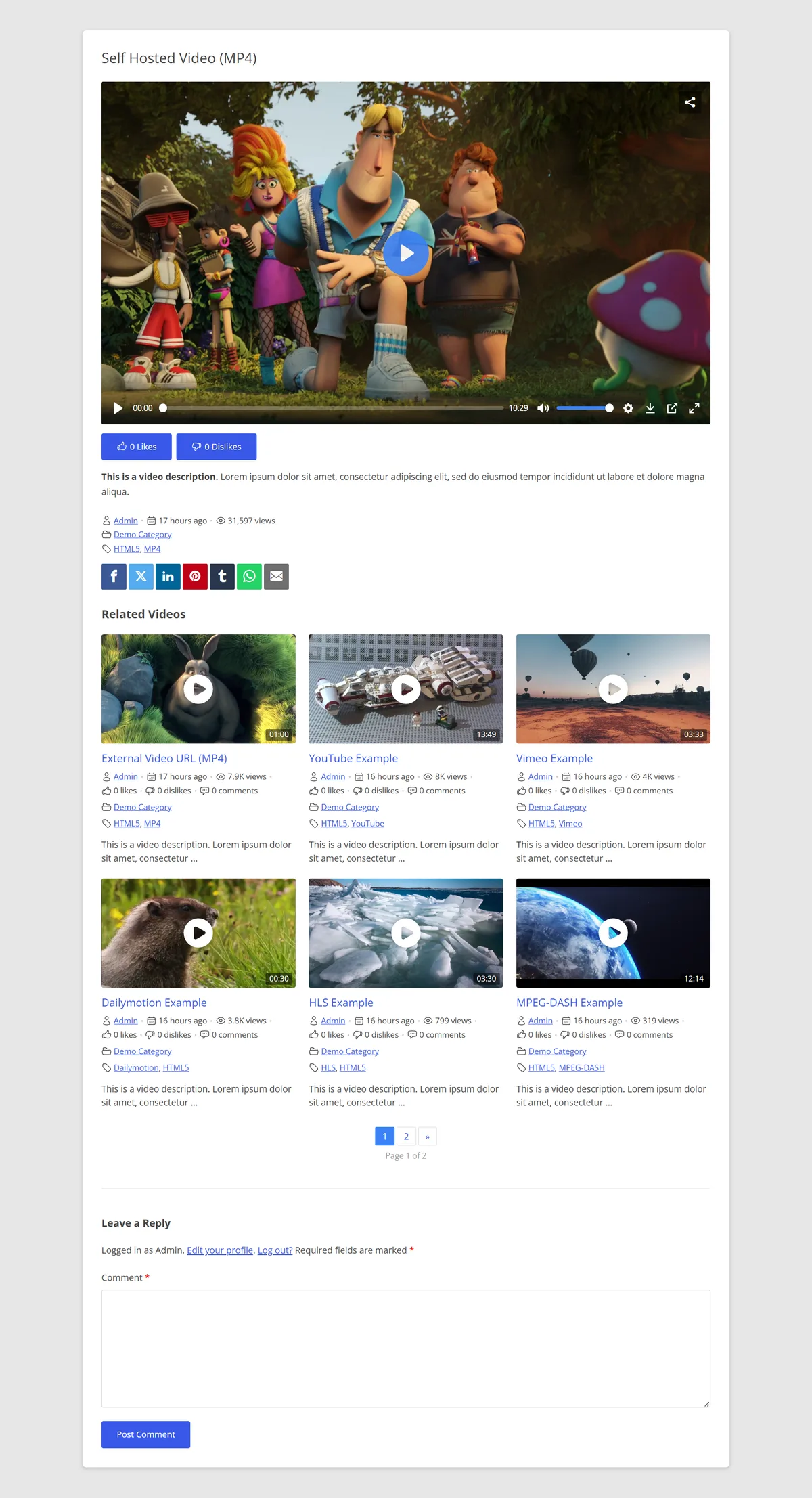Open Admin link under Dailymotion Example
The height and width of the screenshot is (1498, 812).
pos(126,1021)
